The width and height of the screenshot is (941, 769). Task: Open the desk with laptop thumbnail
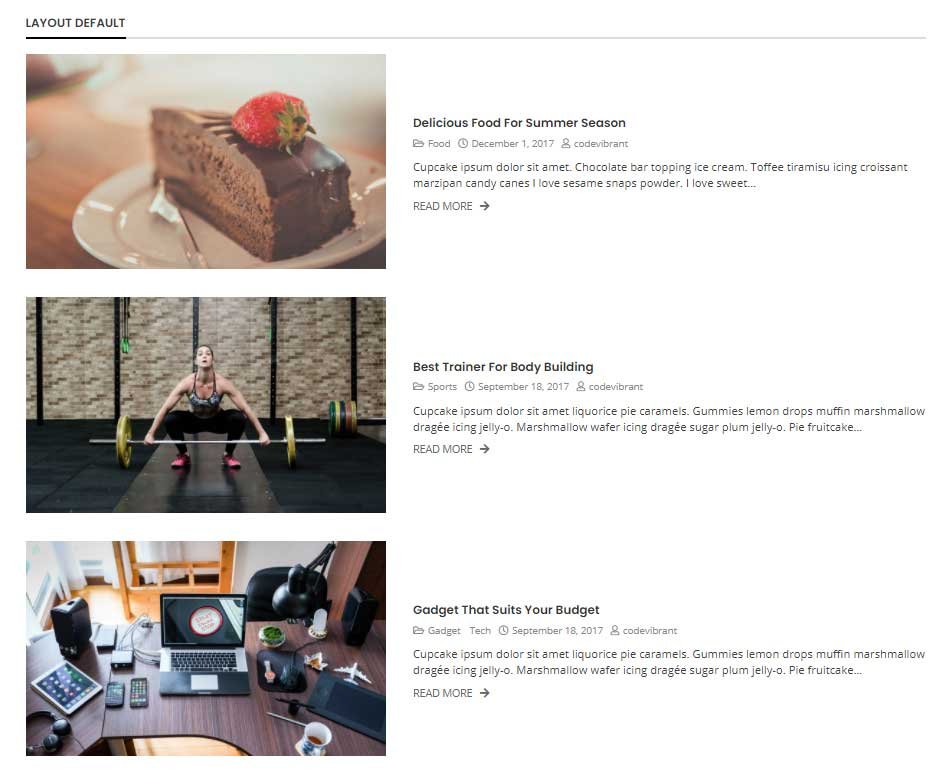(x=206, y=648)
